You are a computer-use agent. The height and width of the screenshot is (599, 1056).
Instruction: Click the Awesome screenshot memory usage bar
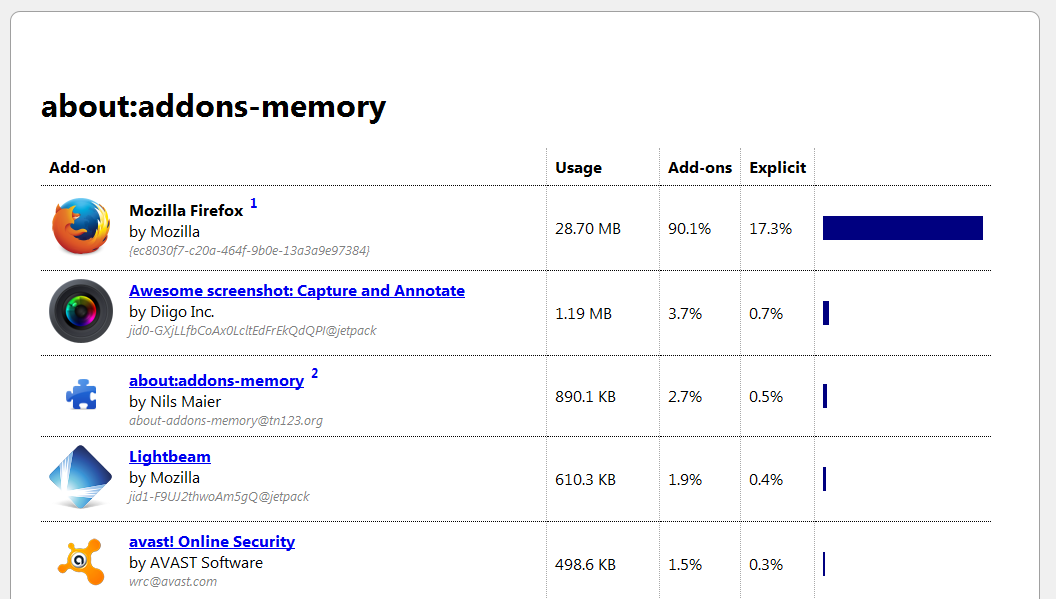coord(826,313)
